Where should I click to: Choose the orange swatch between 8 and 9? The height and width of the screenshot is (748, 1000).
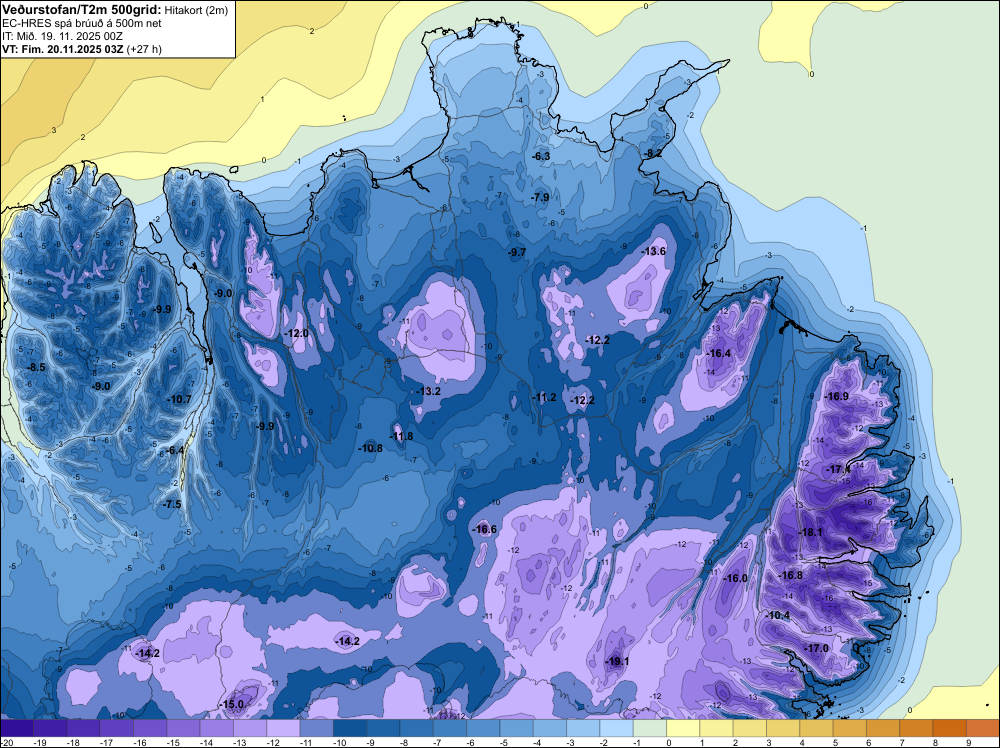[x=950, y=728]
